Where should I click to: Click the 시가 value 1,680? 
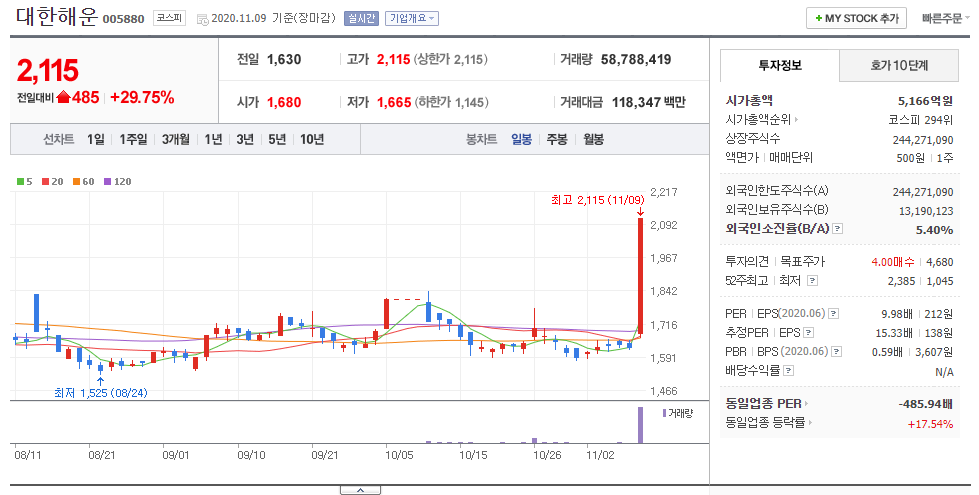[284, 102]
